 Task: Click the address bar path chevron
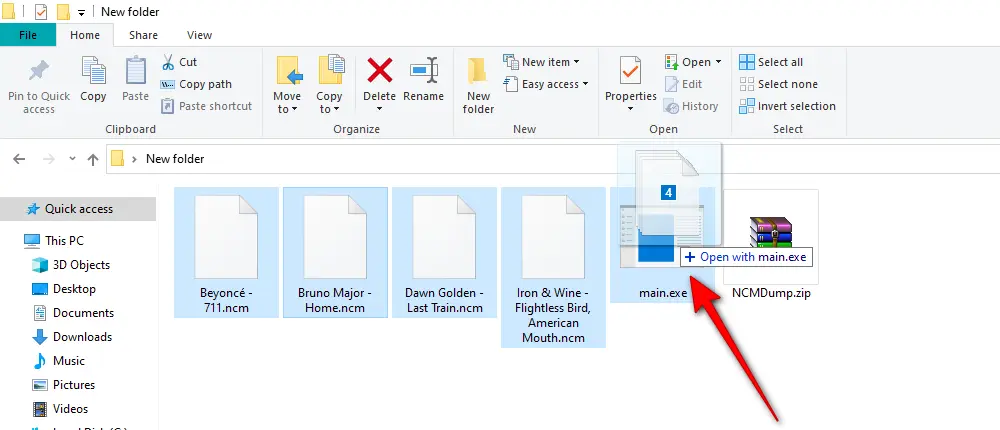pos(134,159)
